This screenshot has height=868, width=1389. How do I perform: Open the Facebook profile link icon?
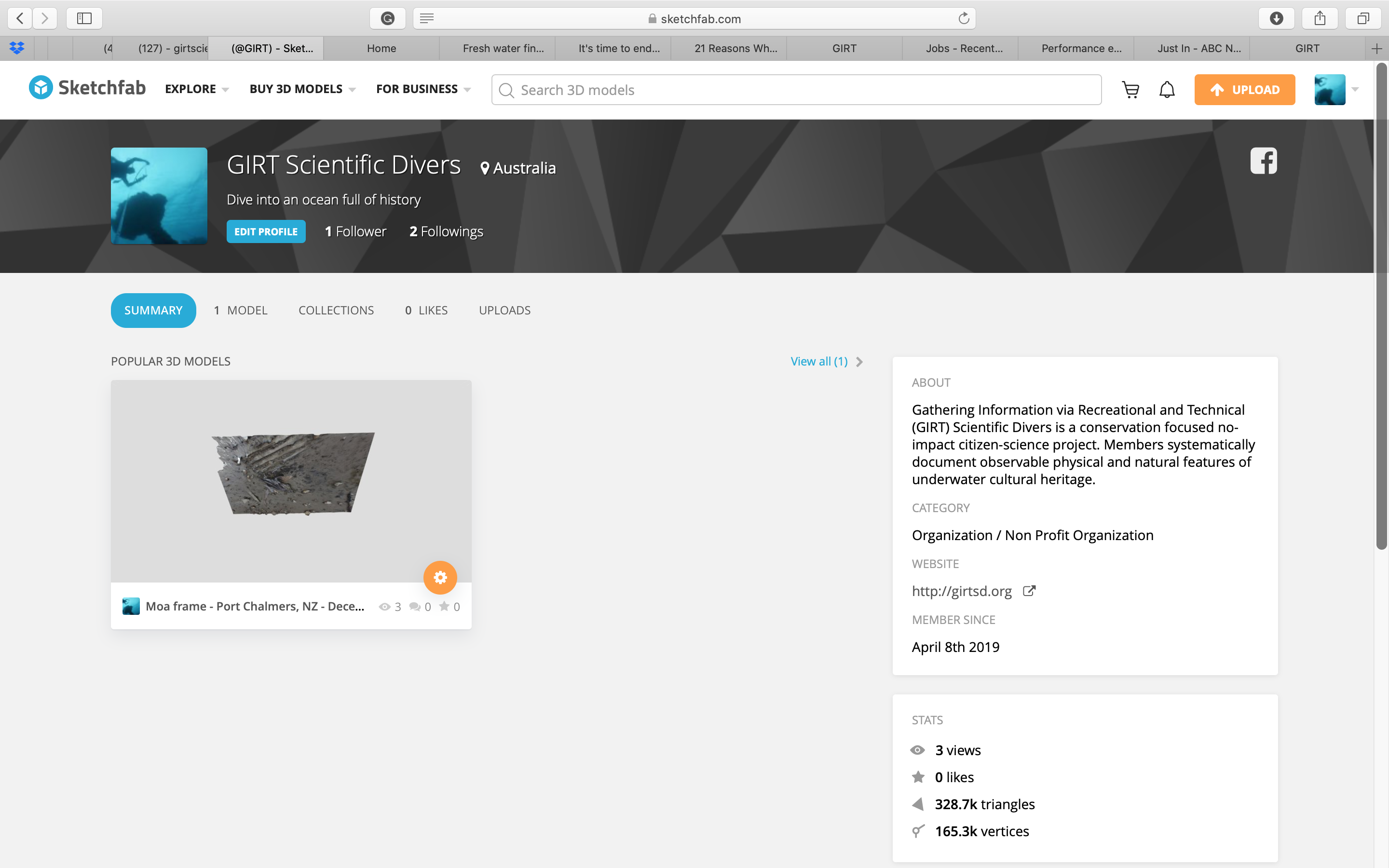point(1263,161)
